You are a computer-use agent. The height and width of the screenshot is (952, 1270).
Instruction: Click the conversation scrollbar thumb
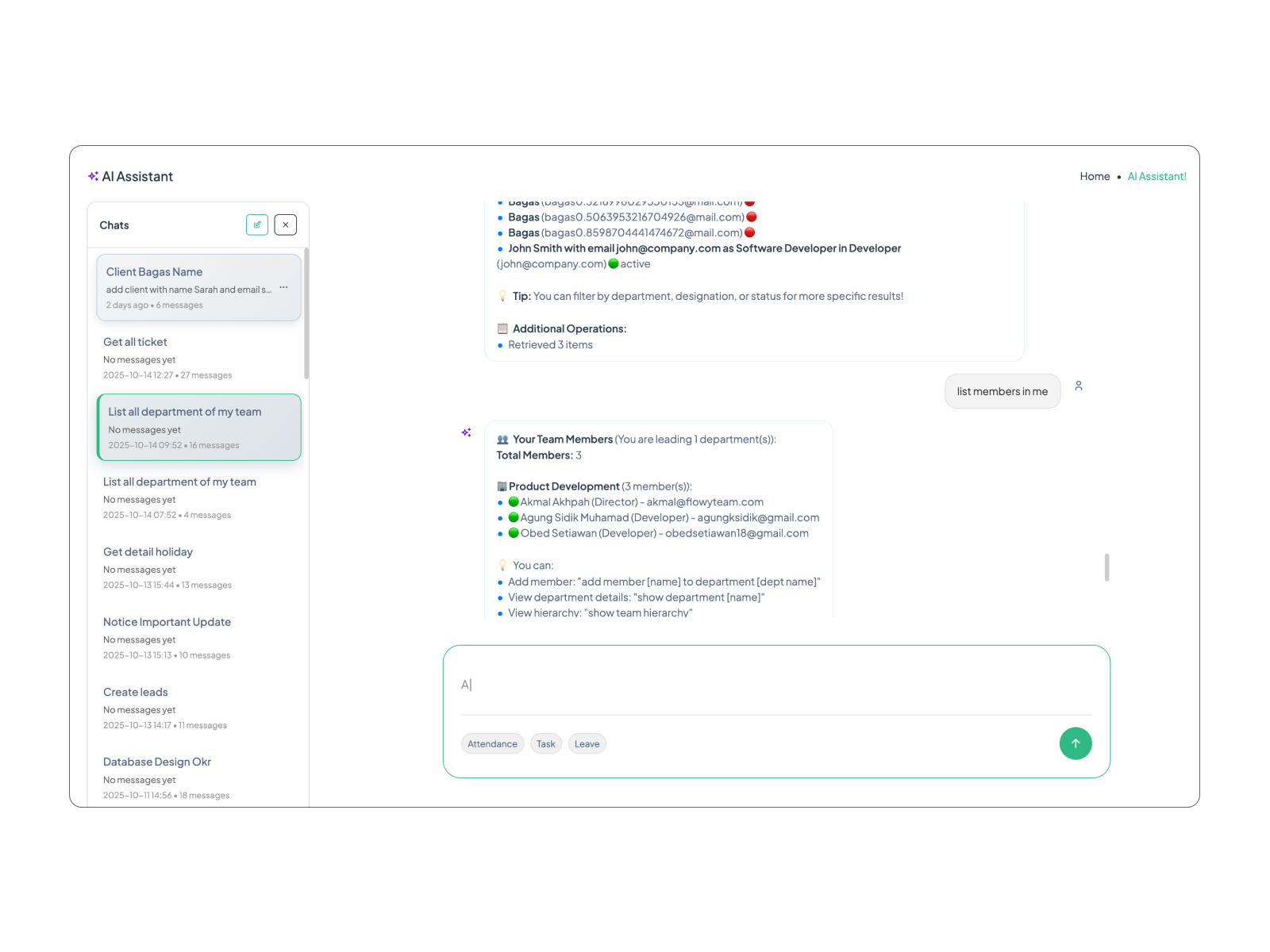point(1106,567)
